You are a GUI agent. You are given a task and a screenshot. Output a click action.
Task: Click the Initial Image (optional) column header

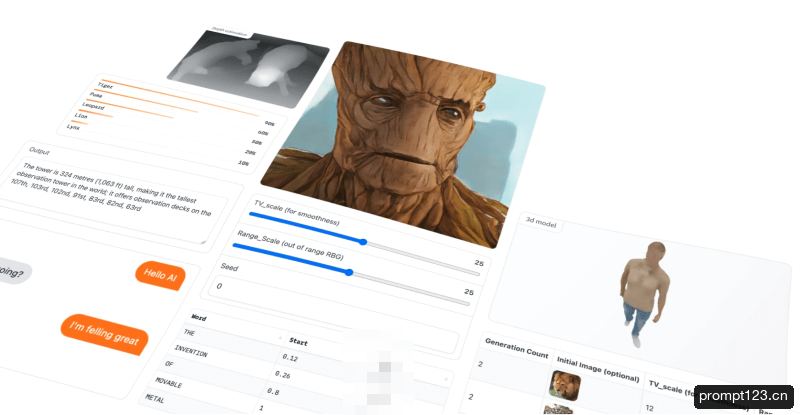[x=598, y=369]
